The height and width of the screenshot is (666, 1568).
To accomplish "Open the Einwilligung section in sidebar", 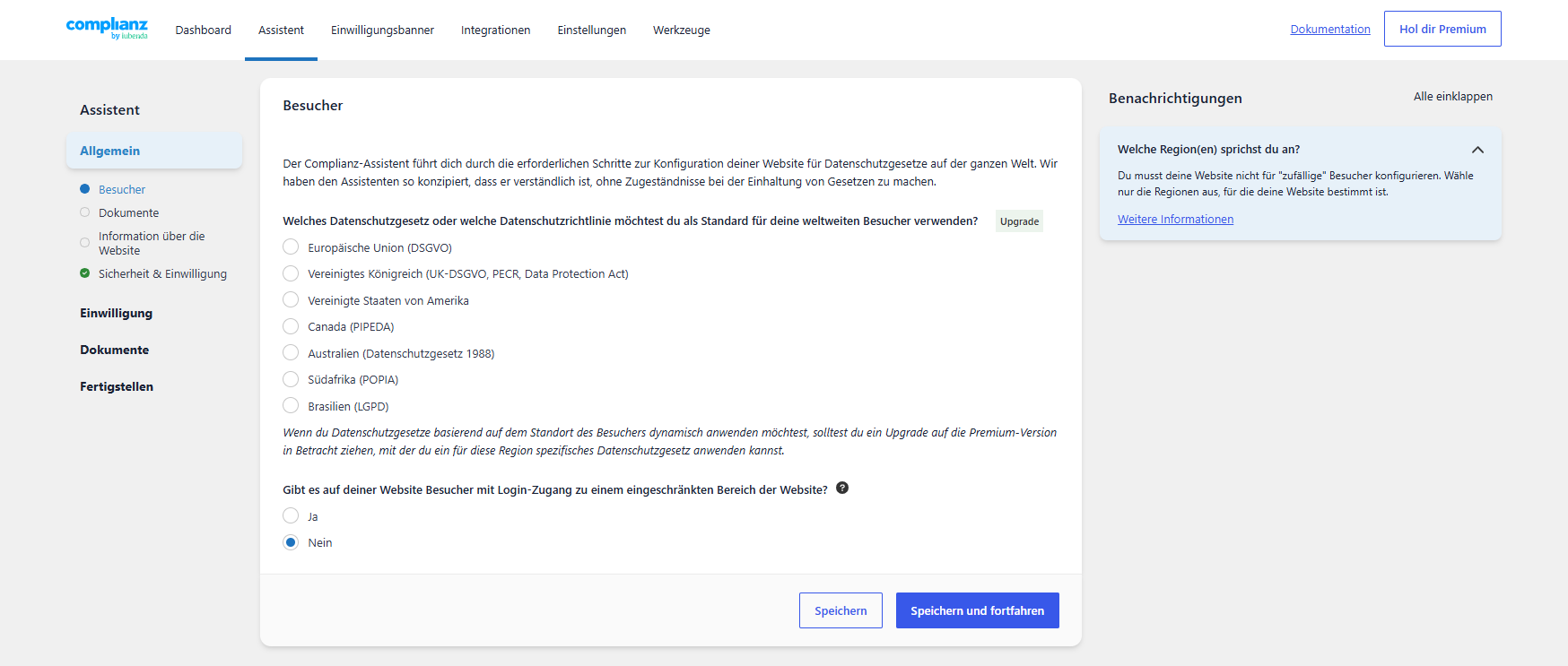I will click(x=116, y=313).
